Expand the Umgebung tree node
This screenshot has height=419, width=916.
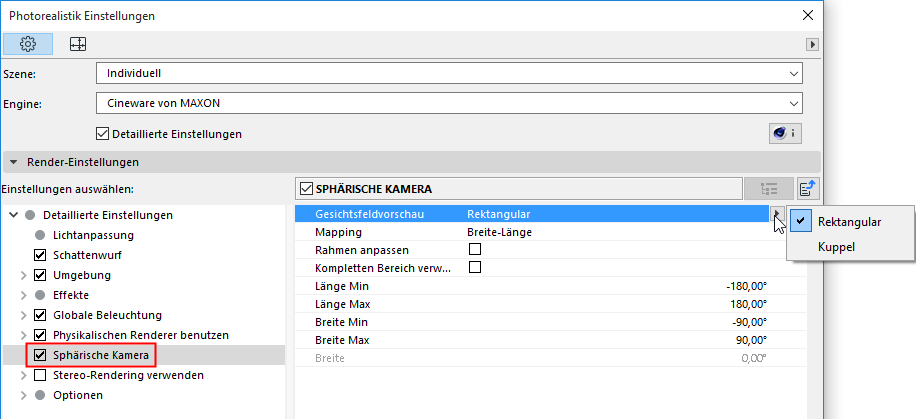(24, 275)
